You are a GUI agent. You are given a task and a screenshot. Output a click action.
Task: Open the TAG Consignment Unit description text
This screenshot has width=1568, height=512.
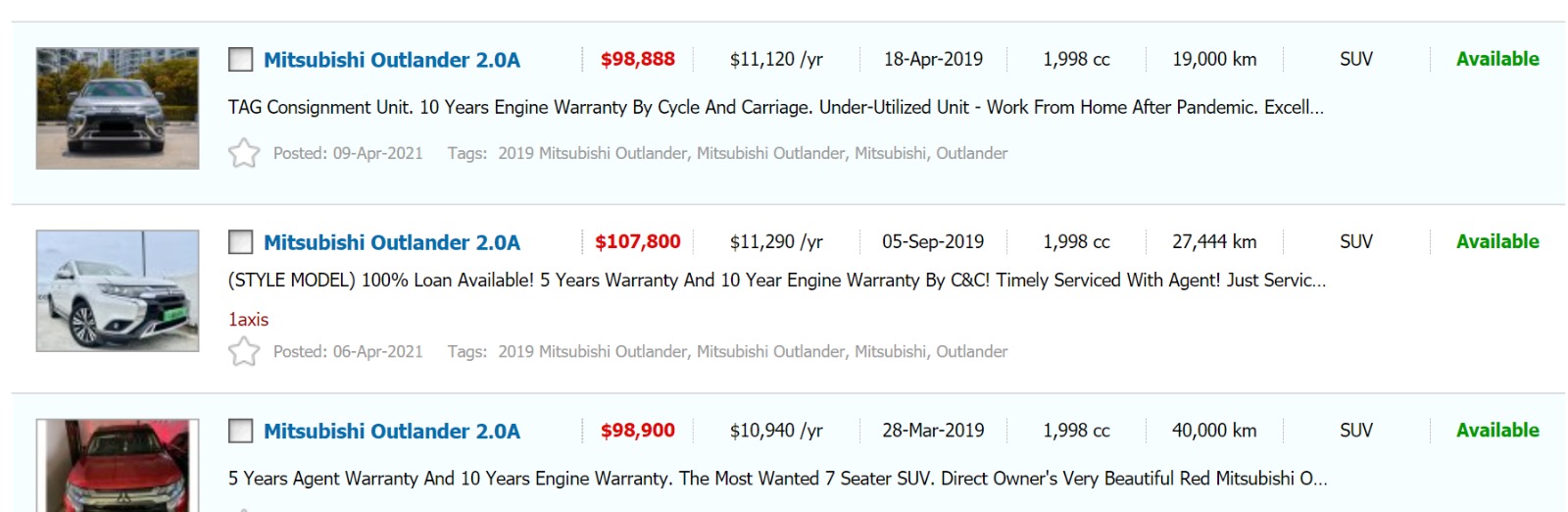[775, 107]
